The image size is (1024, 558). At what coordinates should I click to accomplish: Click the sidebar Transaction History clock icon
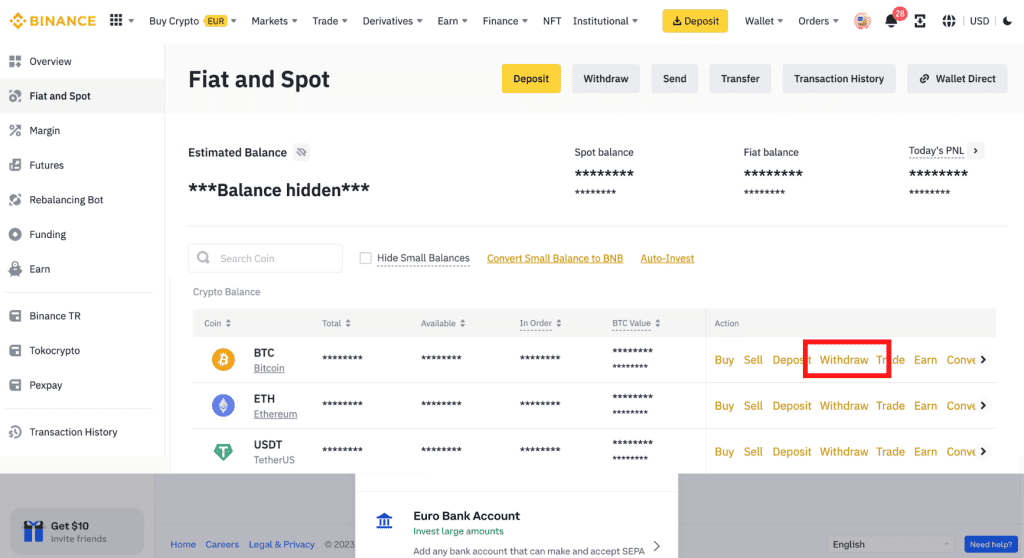tap(15, 432)
